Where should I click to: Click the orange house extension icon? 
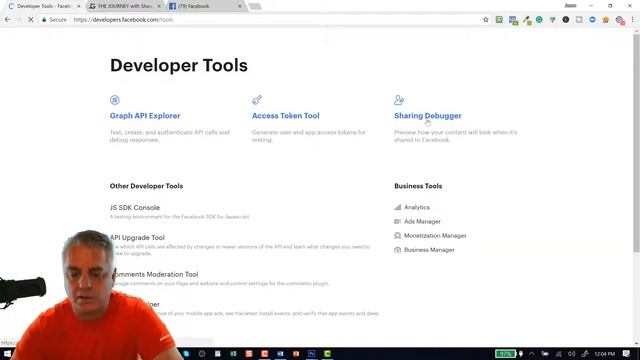click(606, 20)
